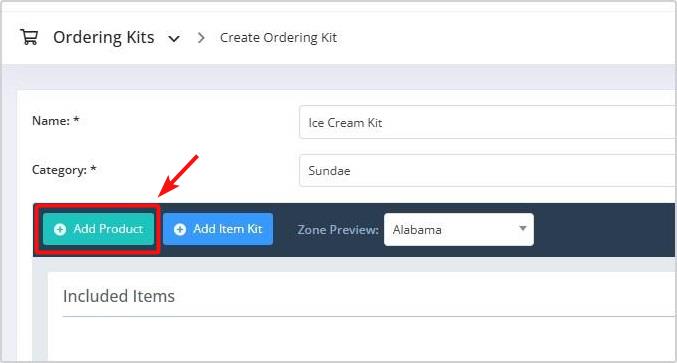Click the Zone Preview dropdown arrow

pos(522,228)
